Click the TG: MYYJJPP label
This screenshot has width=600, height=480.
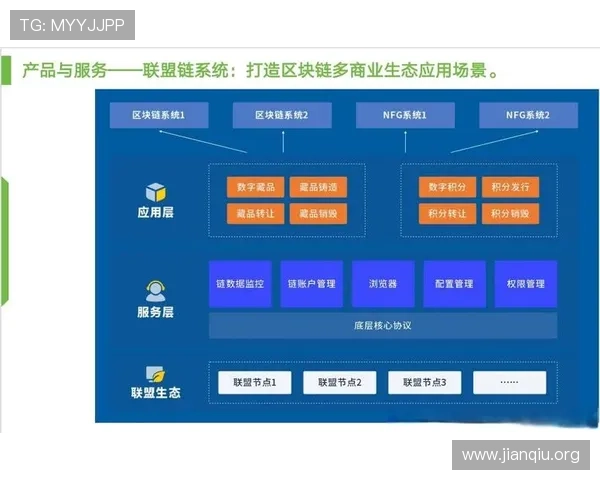point(72,25)
